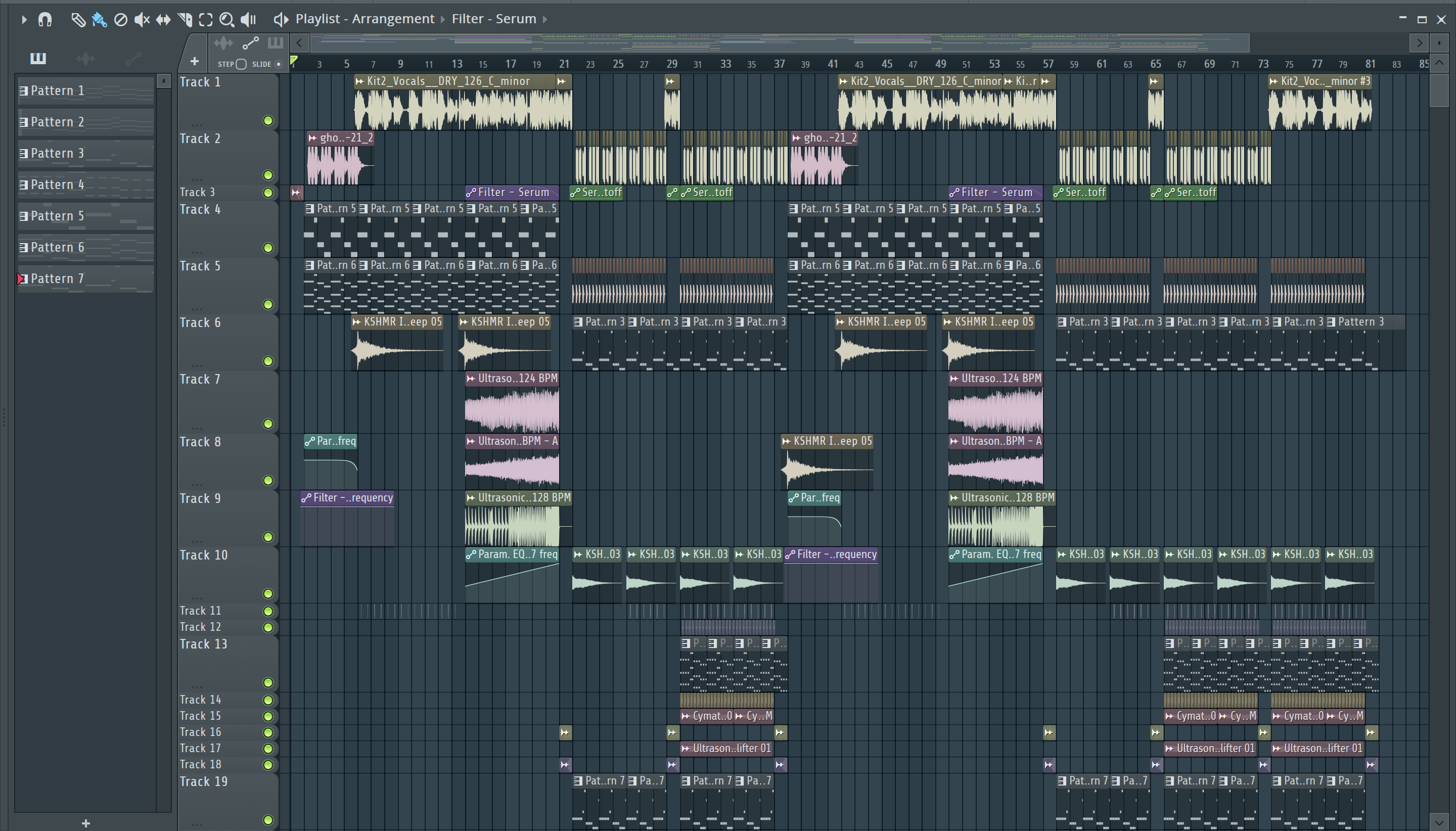
Task: Select the Paint brush tool
Action: click(99, 19)
